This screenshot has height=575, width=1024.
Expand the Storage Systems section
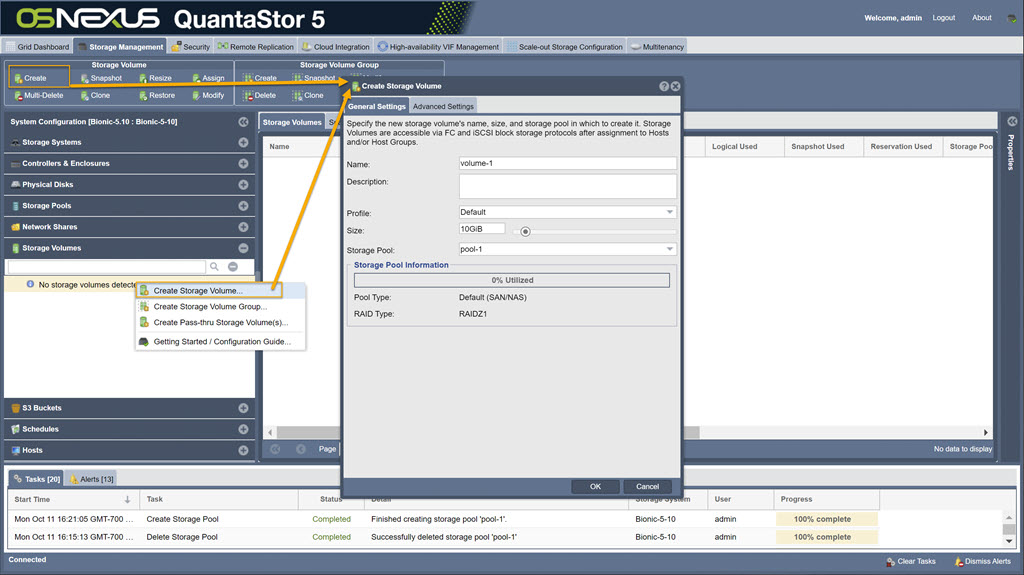point(243,142)
